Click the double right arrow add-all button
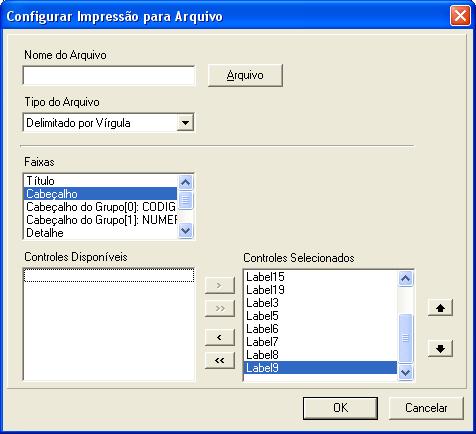This screenshot has height=434, width=476. [x=220, y=308]
